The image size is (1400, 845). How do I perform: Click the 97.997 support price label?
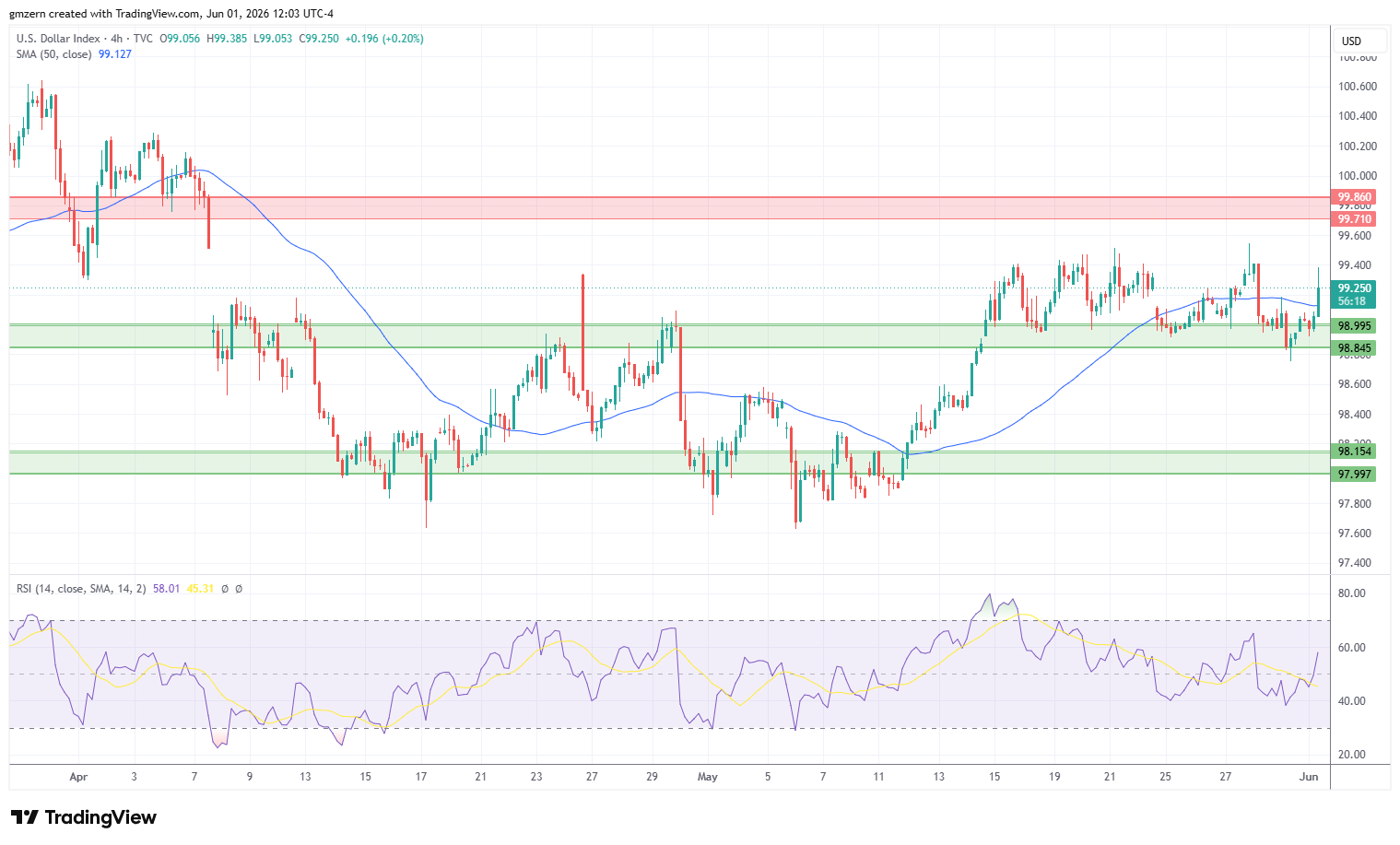(1355, 475)
